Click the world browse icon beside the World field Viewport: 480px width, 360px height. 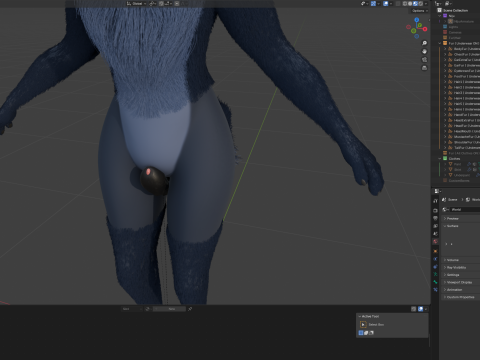click(x=445, y=209)
